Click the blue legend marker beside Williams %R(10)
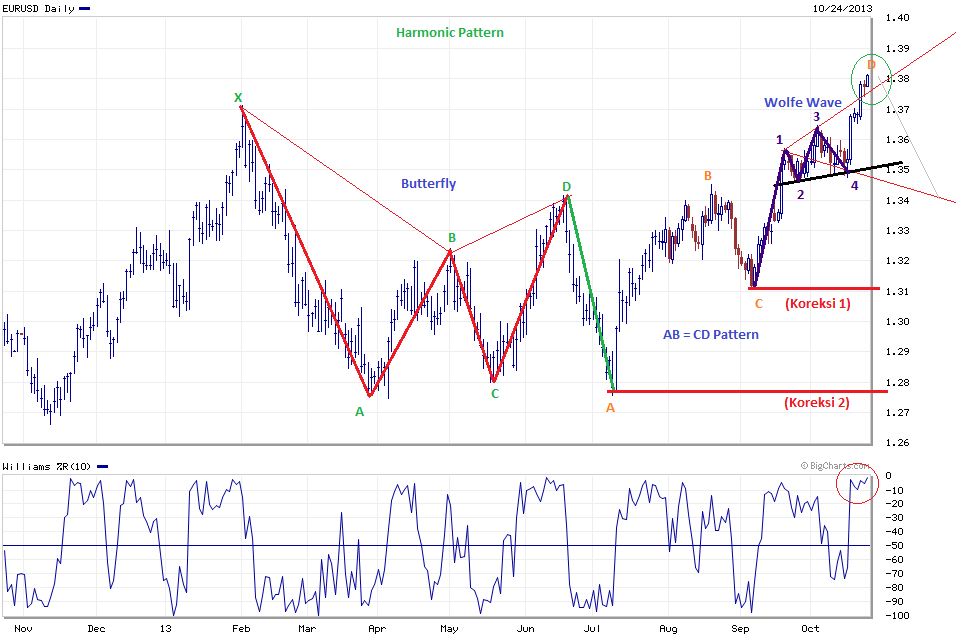The image size is (956, 644). (102, 467)
